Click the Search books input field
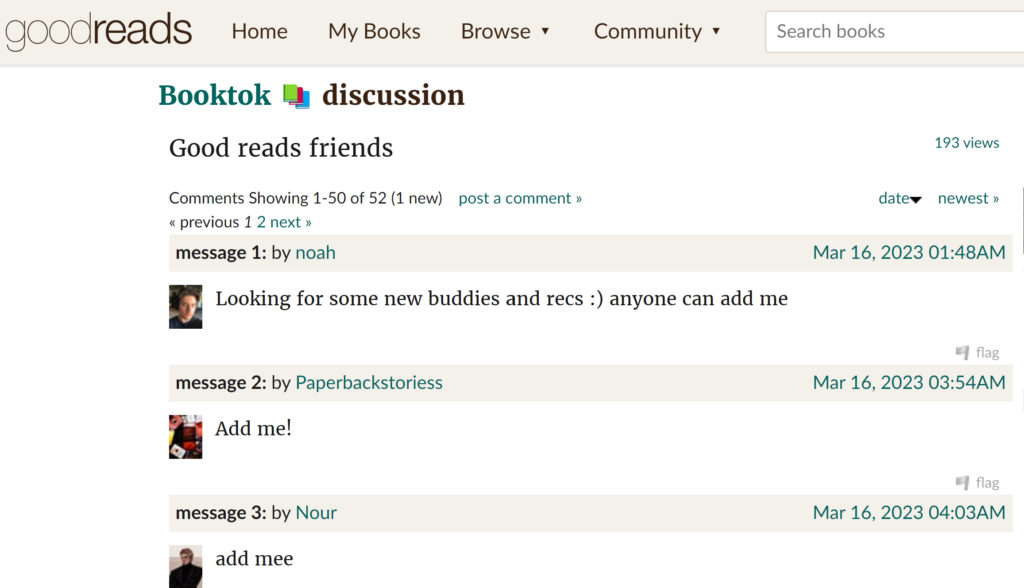 [x=895, y=31]
